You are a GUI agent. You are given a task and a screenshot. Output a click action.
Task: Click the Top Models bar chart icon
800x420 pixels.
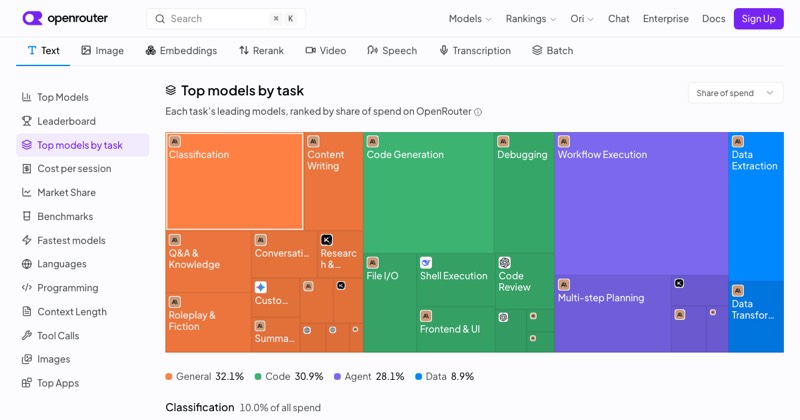point(27,97)
